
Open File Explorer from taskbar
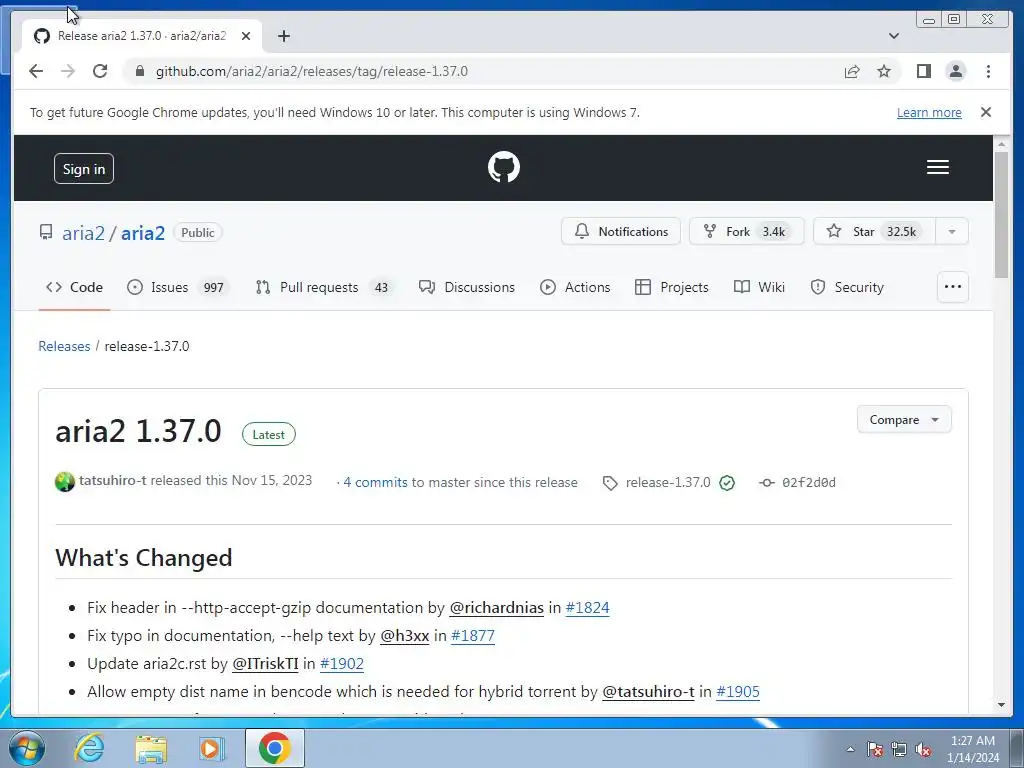151,748
